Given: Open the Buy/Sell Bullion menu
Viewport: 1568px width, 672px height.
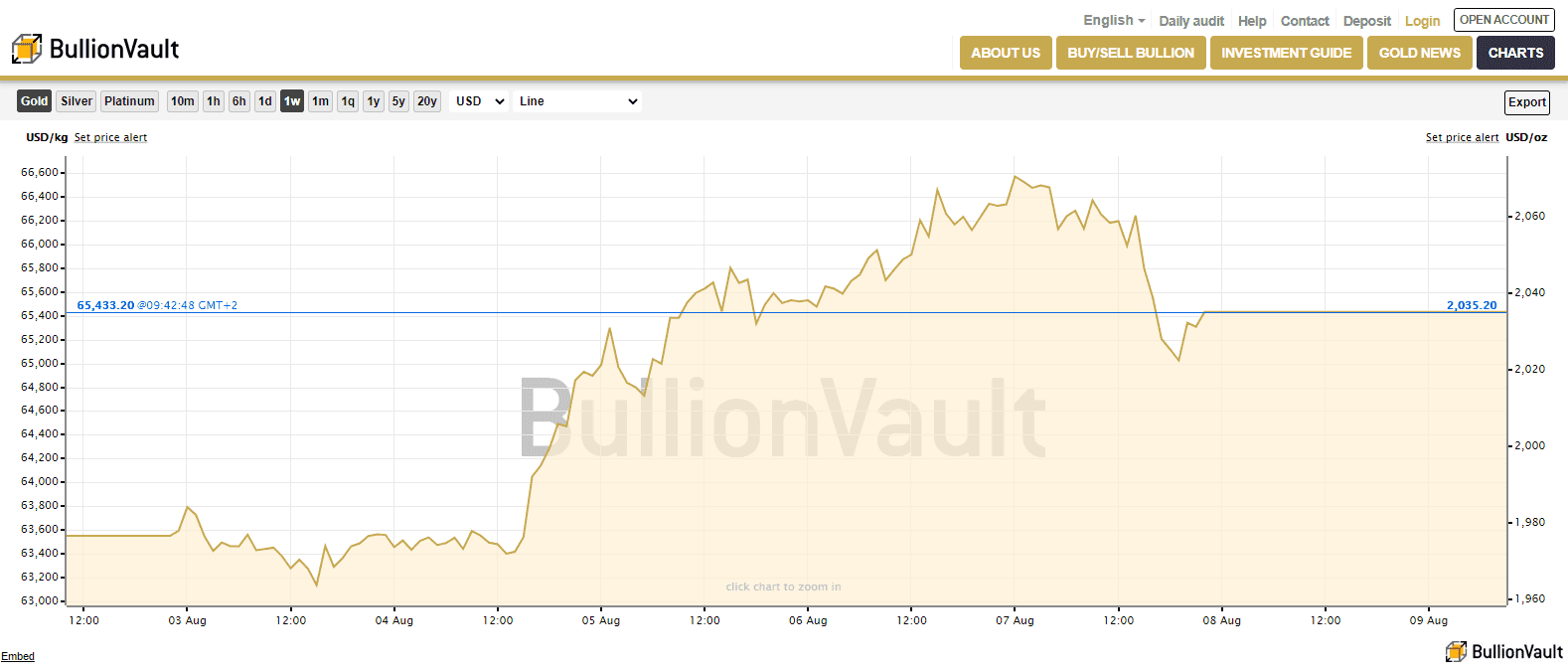Looking at the screenshot, I should click(1131, 53).
